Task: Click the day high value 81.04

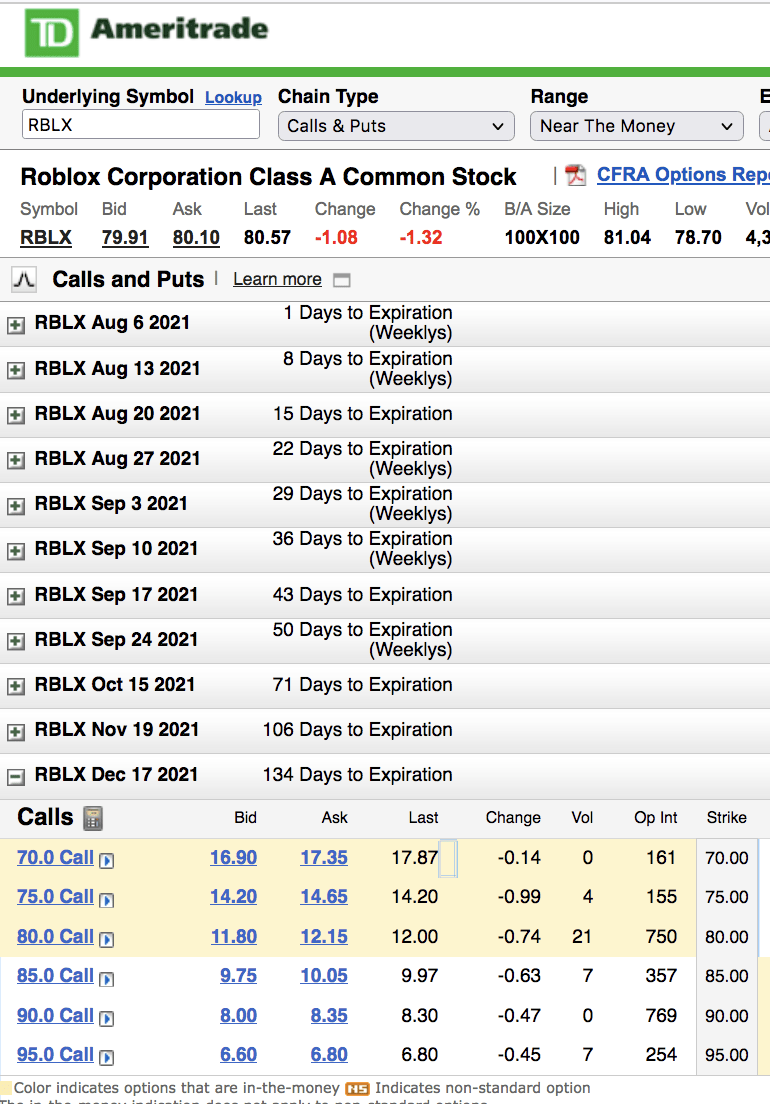Action: [x=627, y=238]
